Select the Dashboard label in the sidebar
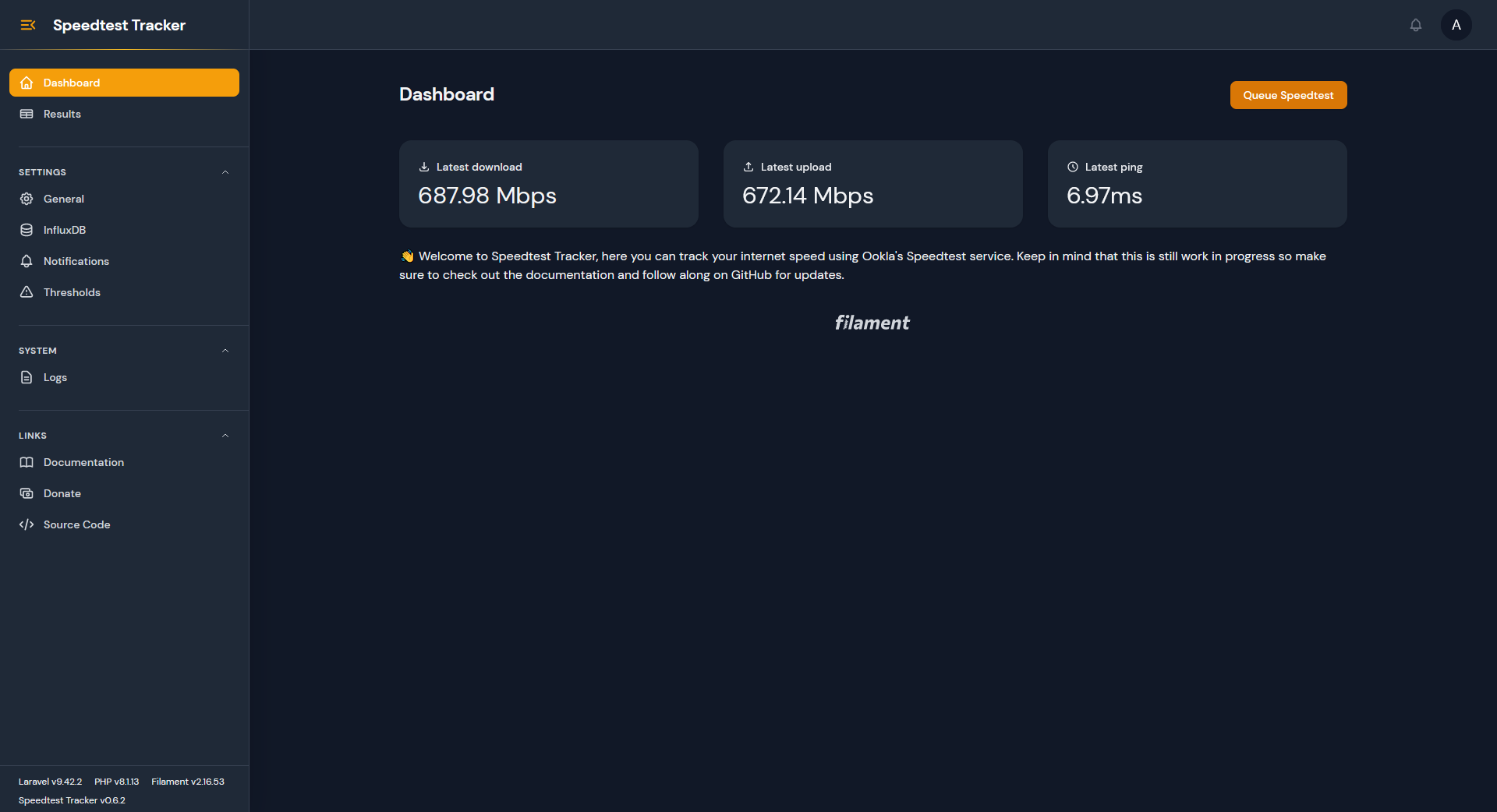The height and width of the screenshot is (812, 1497). coord(72,83)
